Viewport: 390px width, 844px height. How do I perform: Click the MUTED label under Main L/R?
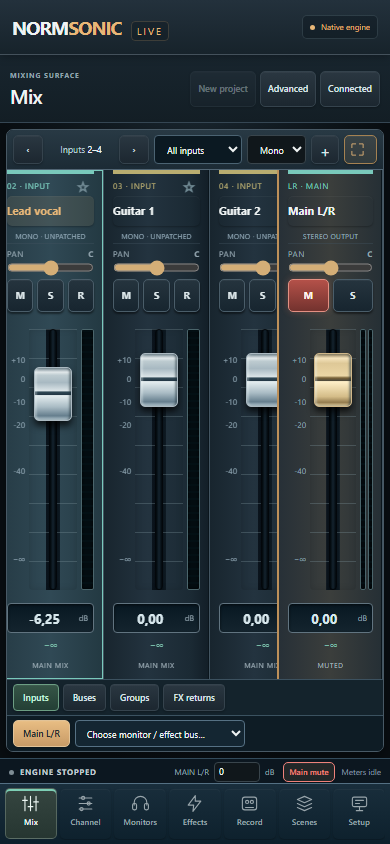330,665
